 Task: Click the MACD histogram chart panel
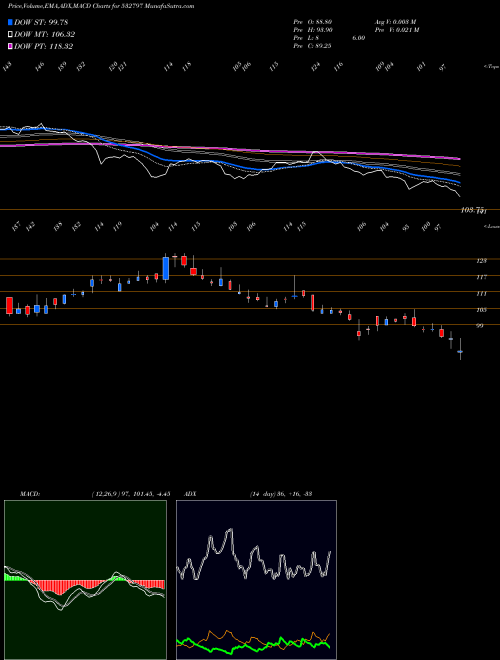click(x=85, y=580)
